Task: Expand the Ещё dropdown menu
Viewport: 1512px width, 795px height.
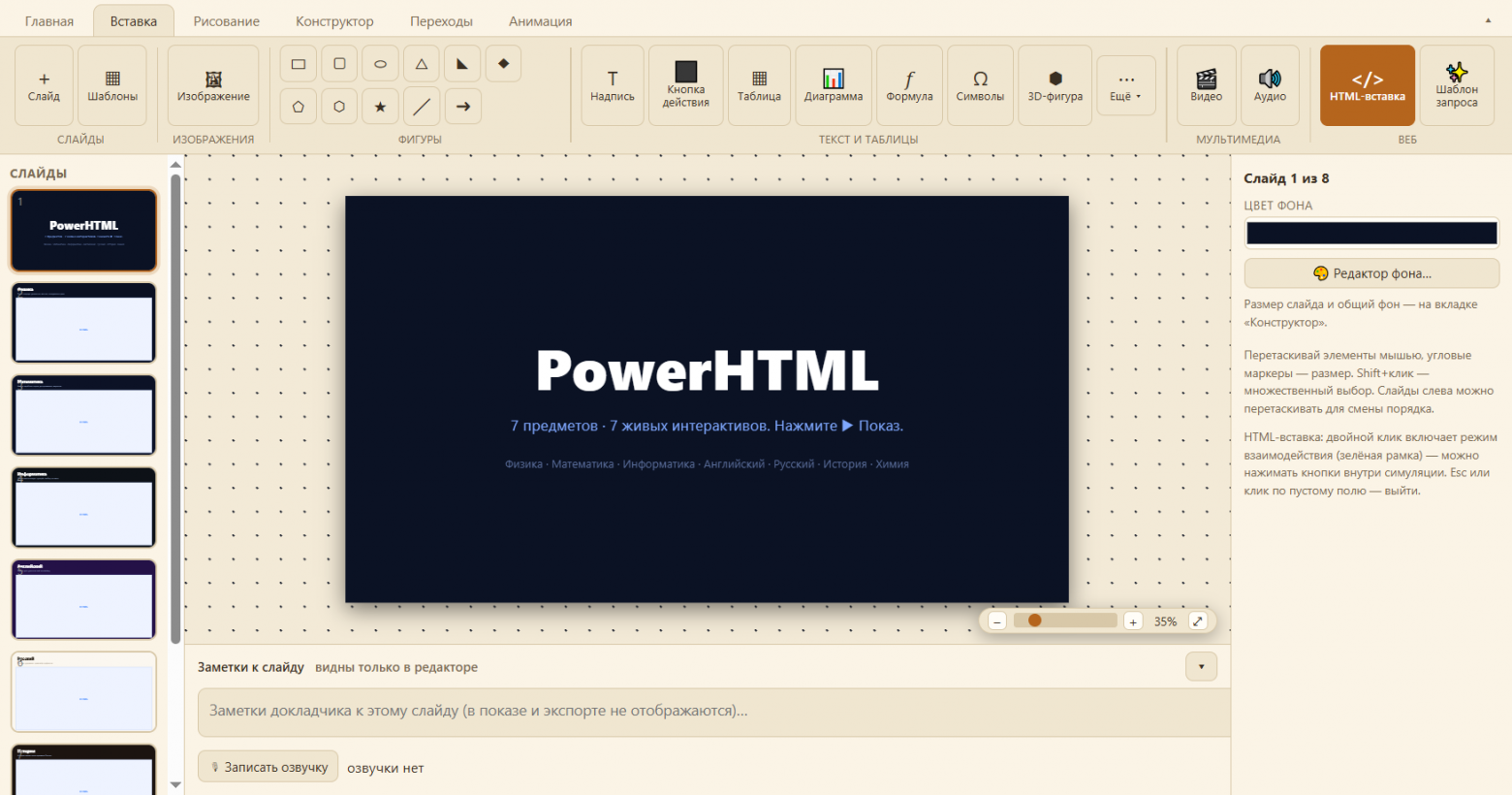Action: click(x=1126, y=85)
